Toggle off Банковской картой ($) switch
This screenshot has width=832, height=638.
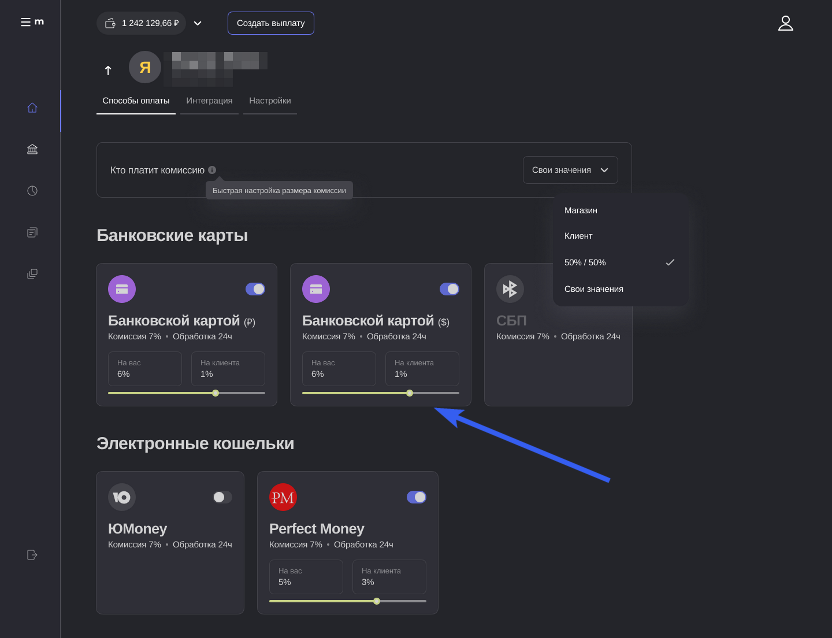click(x=449, y=289)
